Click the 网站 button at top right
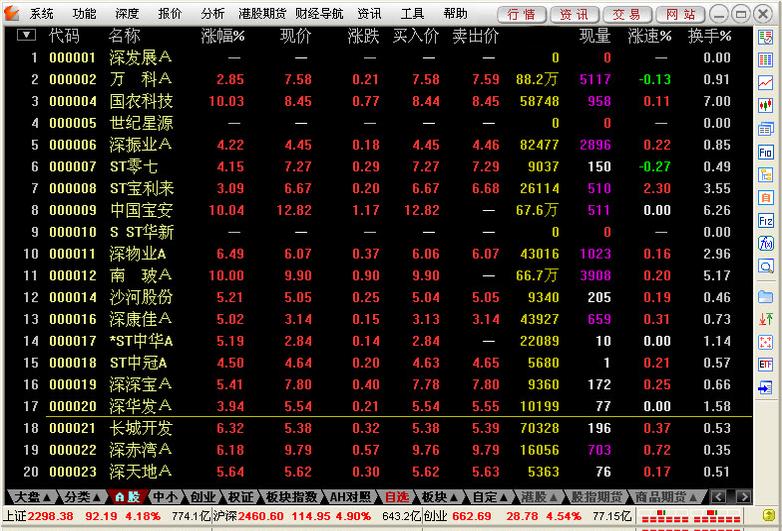The width and height of the screenshot is (782, 531). pos(680,14)
